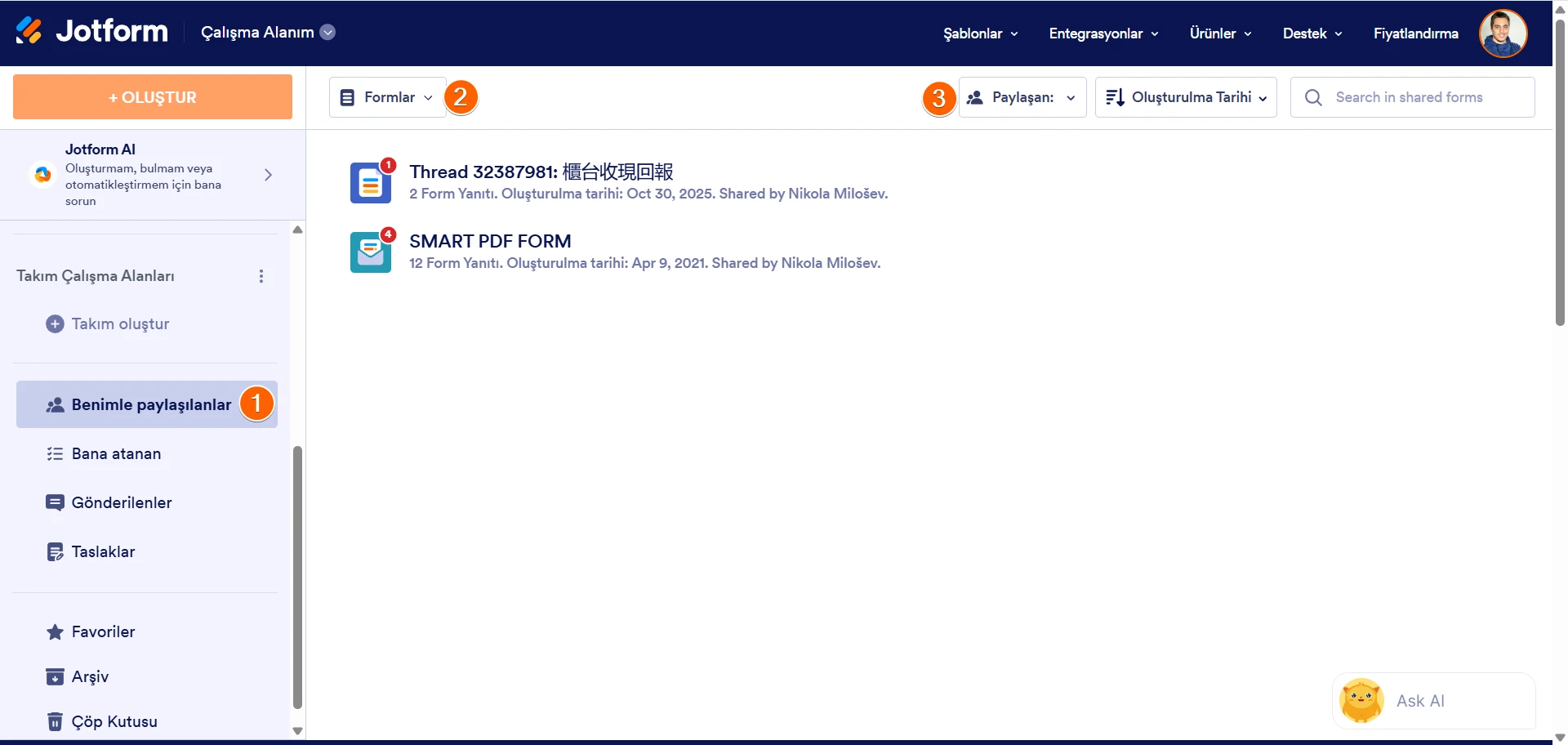The height and width of the screenshot is (745, 1568).
Task: Click the SMART PDF FORM form icon
Action: pyautogui.click(x=371, y=252)
